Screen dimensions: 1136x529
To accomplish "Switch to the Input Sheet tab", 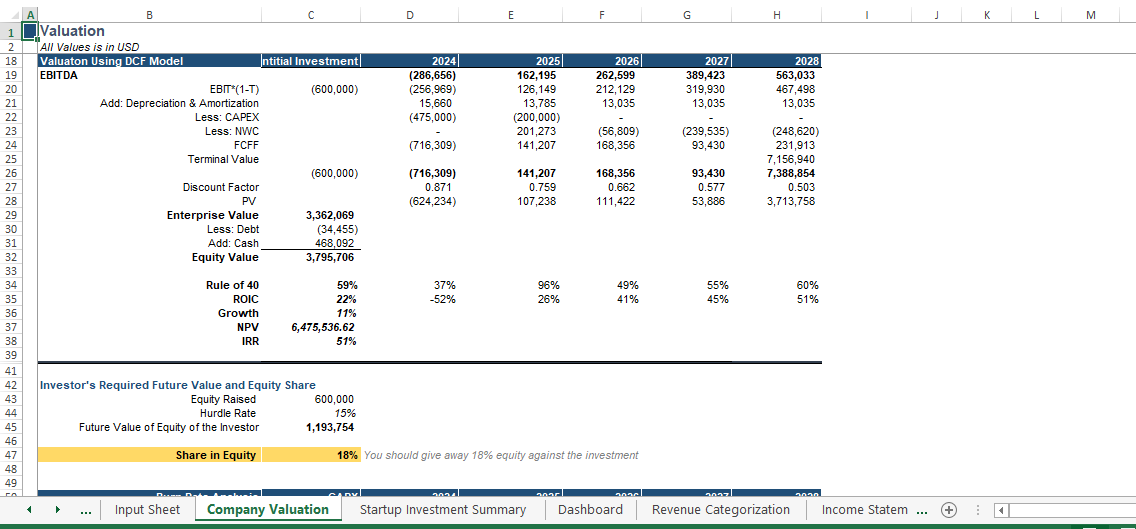I will 147,509.
